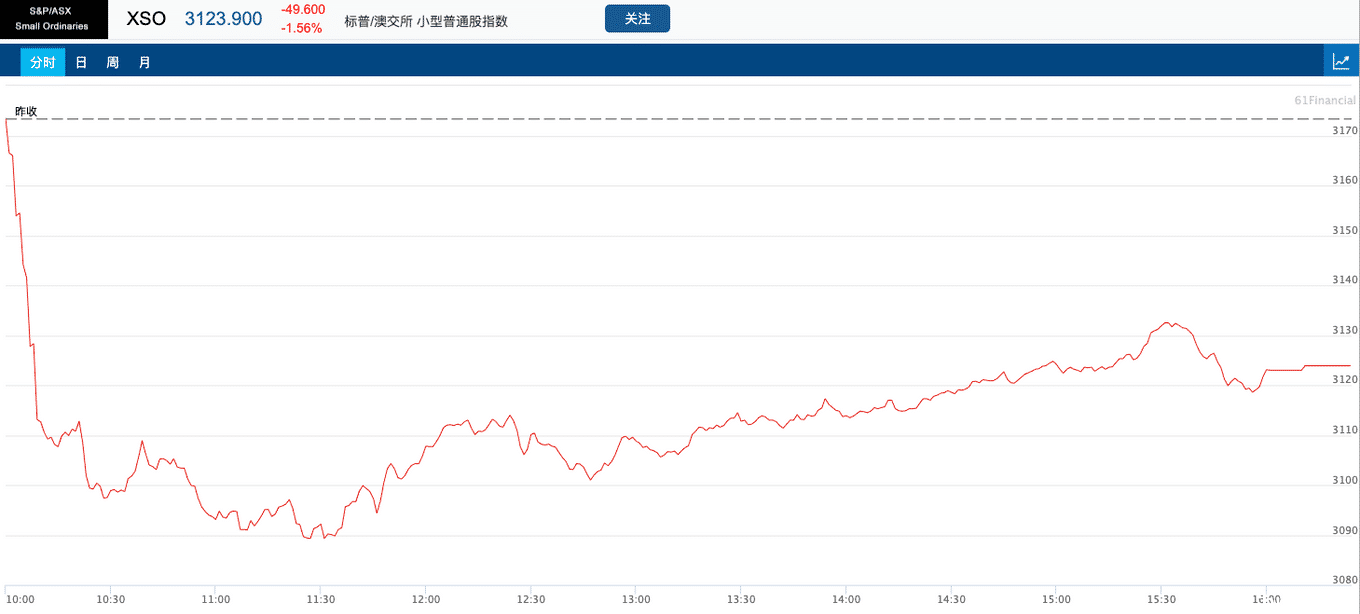Image resolution: width=1360 pixels, height=614 pixels.
Task: Click the 3150 price axis label
Action: pos(1346,230)
